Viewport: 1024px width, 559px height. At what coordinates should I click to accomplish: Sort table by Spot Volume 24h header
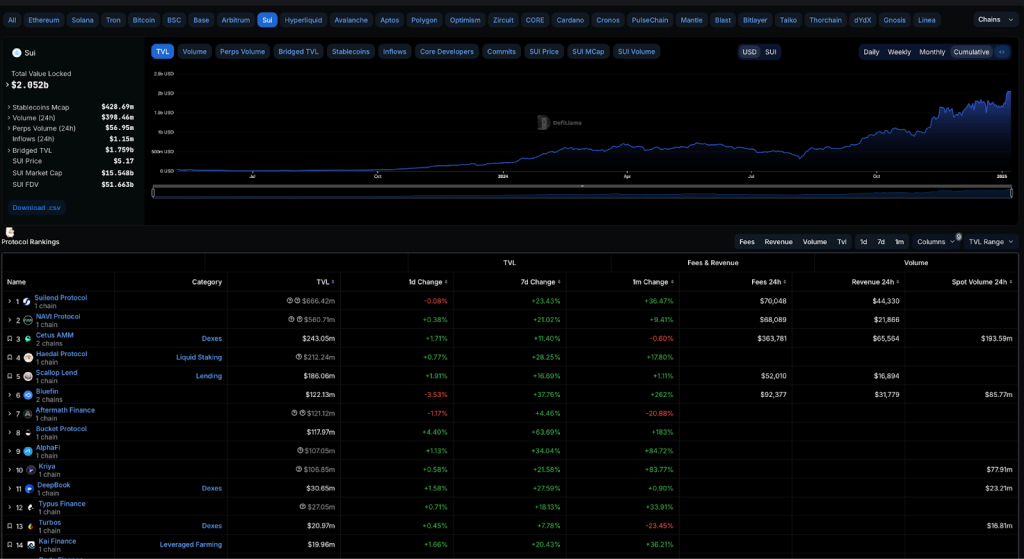982,282
